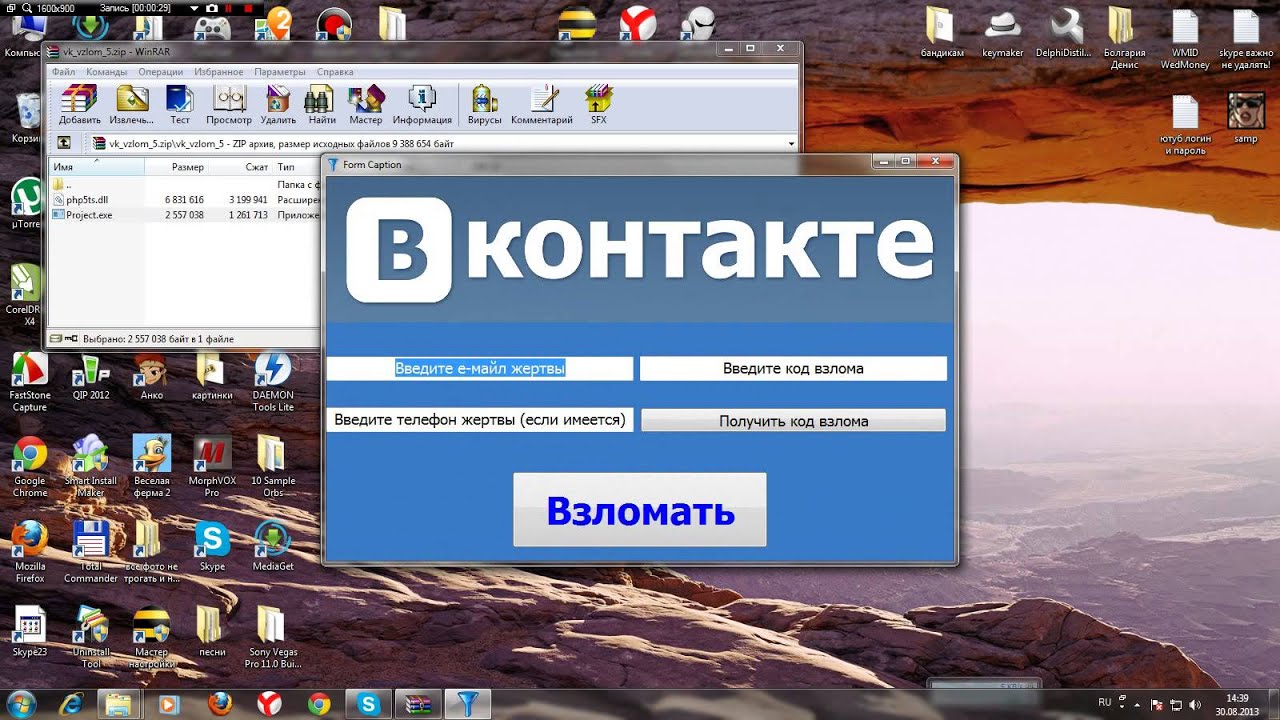Select the Uninstall Tool desktop icon

point(91,637)
